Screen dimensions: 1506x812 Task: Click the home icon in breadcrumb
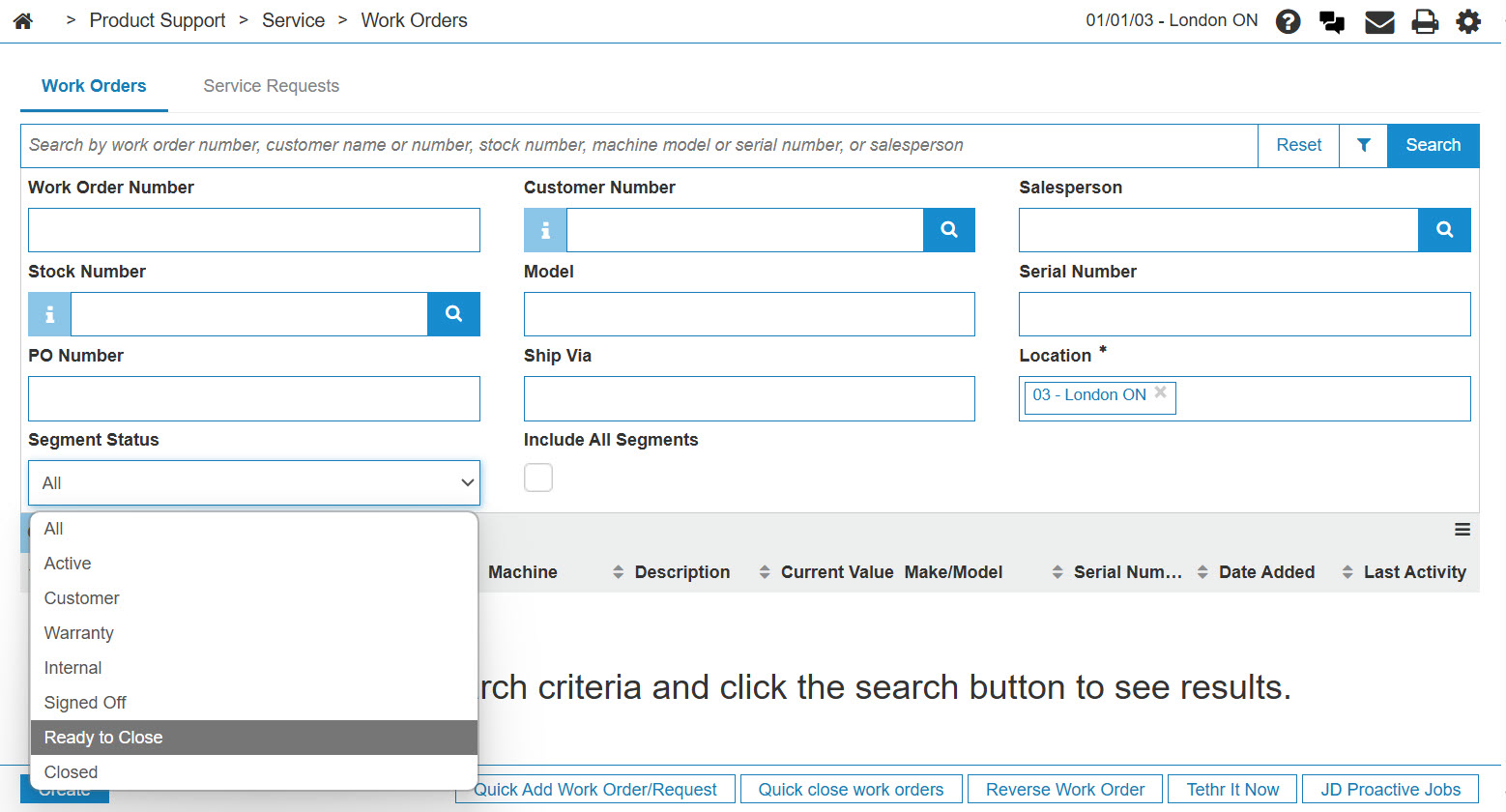[x=23, y=20]
